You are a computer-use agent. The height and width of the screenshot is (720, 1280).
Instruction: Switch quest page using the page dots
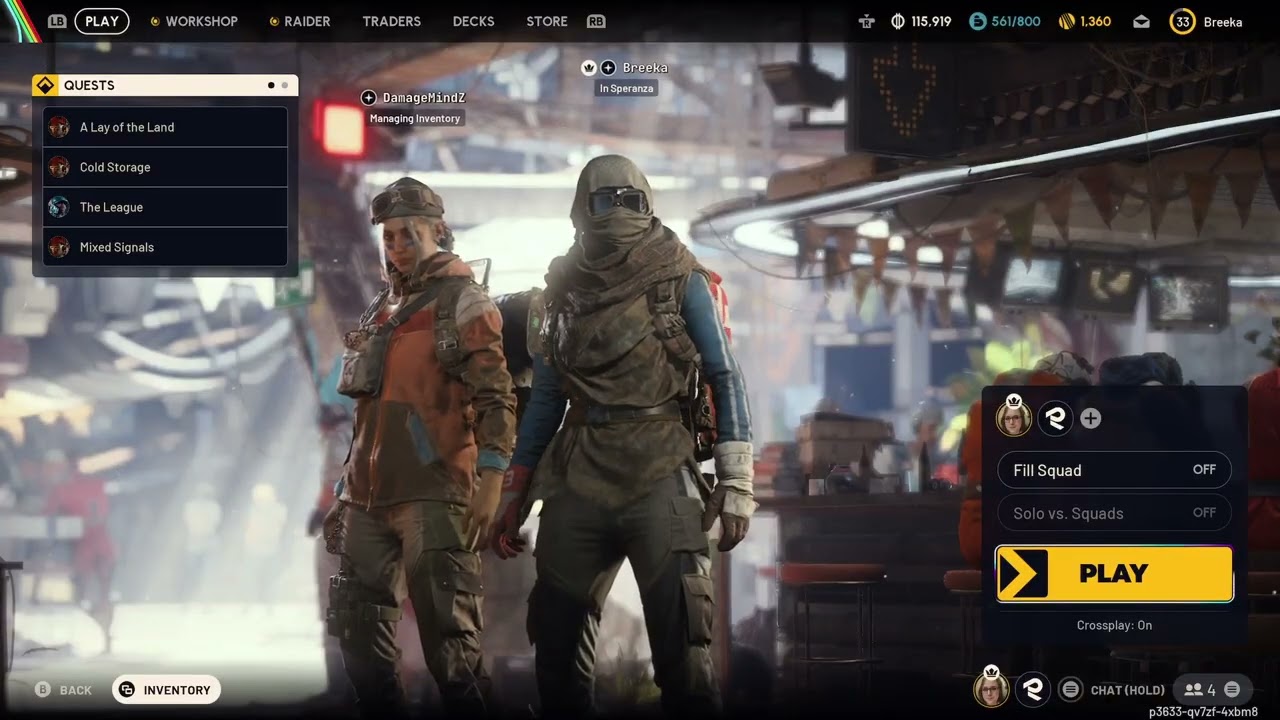[278, 85]
